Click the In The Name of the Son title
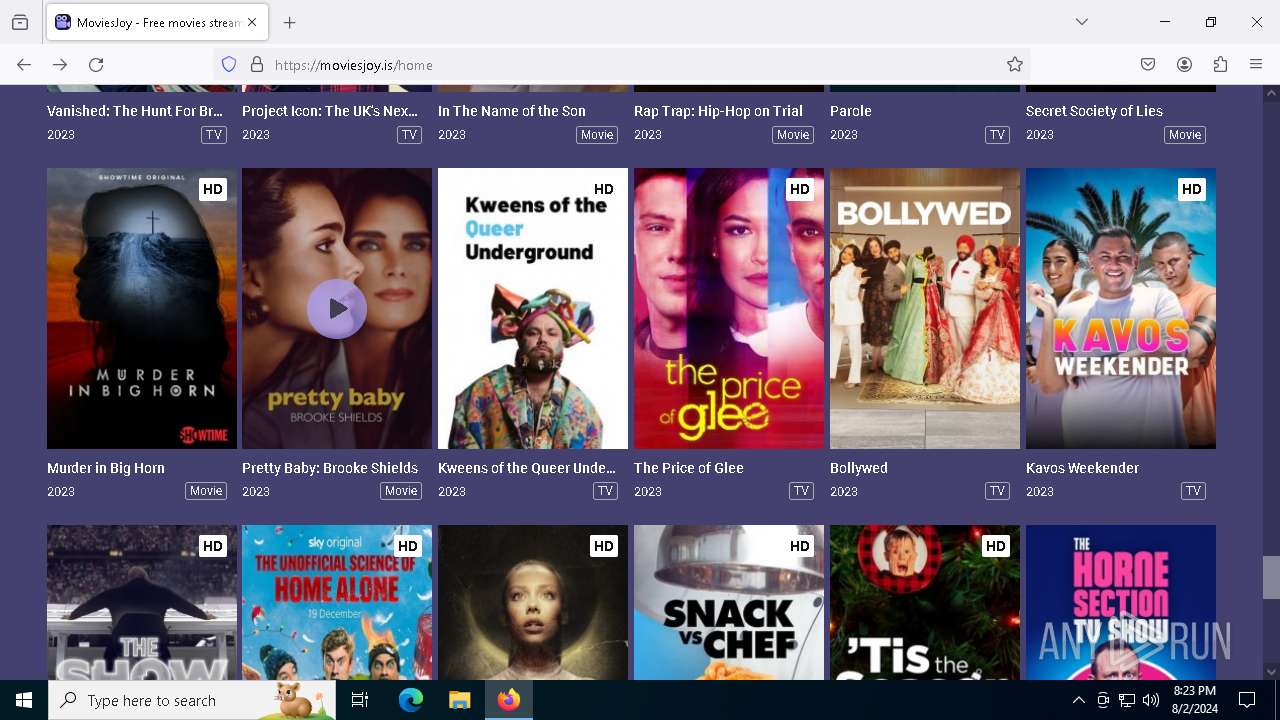Image resolution: width=1280 pixels, height=720 pixels. point(512,111)
